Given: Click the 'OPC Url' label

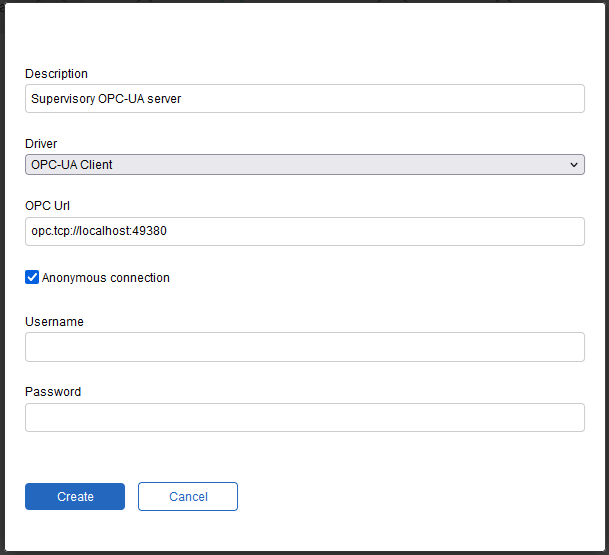Looking at the screenshot, I should click(47, 206).
